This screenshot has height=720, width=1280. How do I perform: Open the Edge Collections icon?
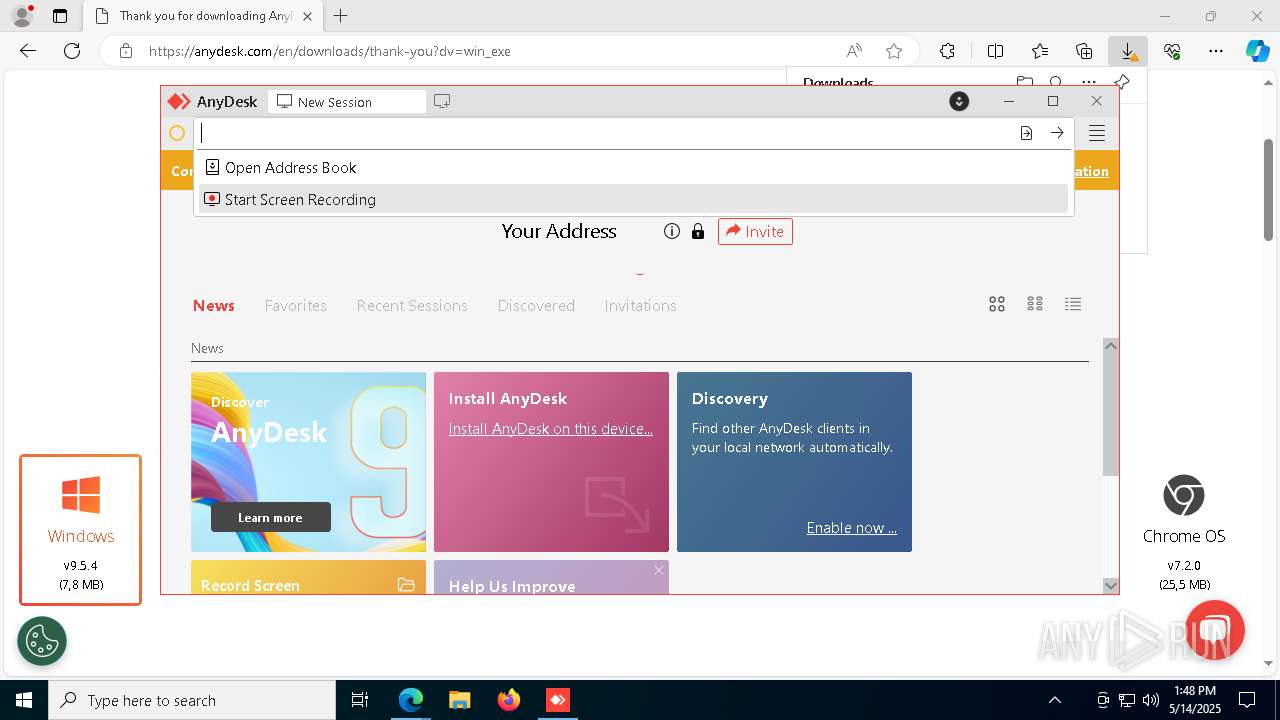tap(1084, 51)
